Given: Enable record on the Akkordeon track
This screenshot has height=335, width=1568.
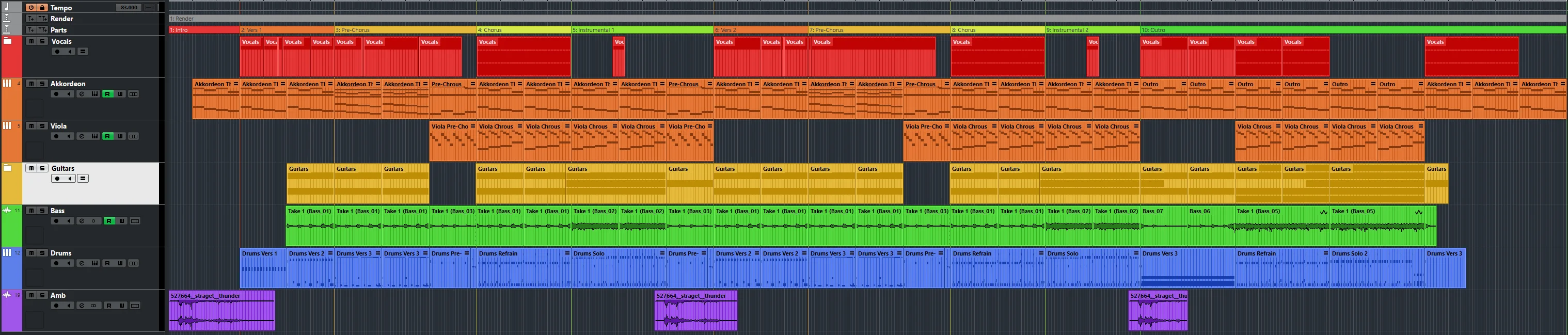Looking at the screenshot, I should tap(57, 94).
